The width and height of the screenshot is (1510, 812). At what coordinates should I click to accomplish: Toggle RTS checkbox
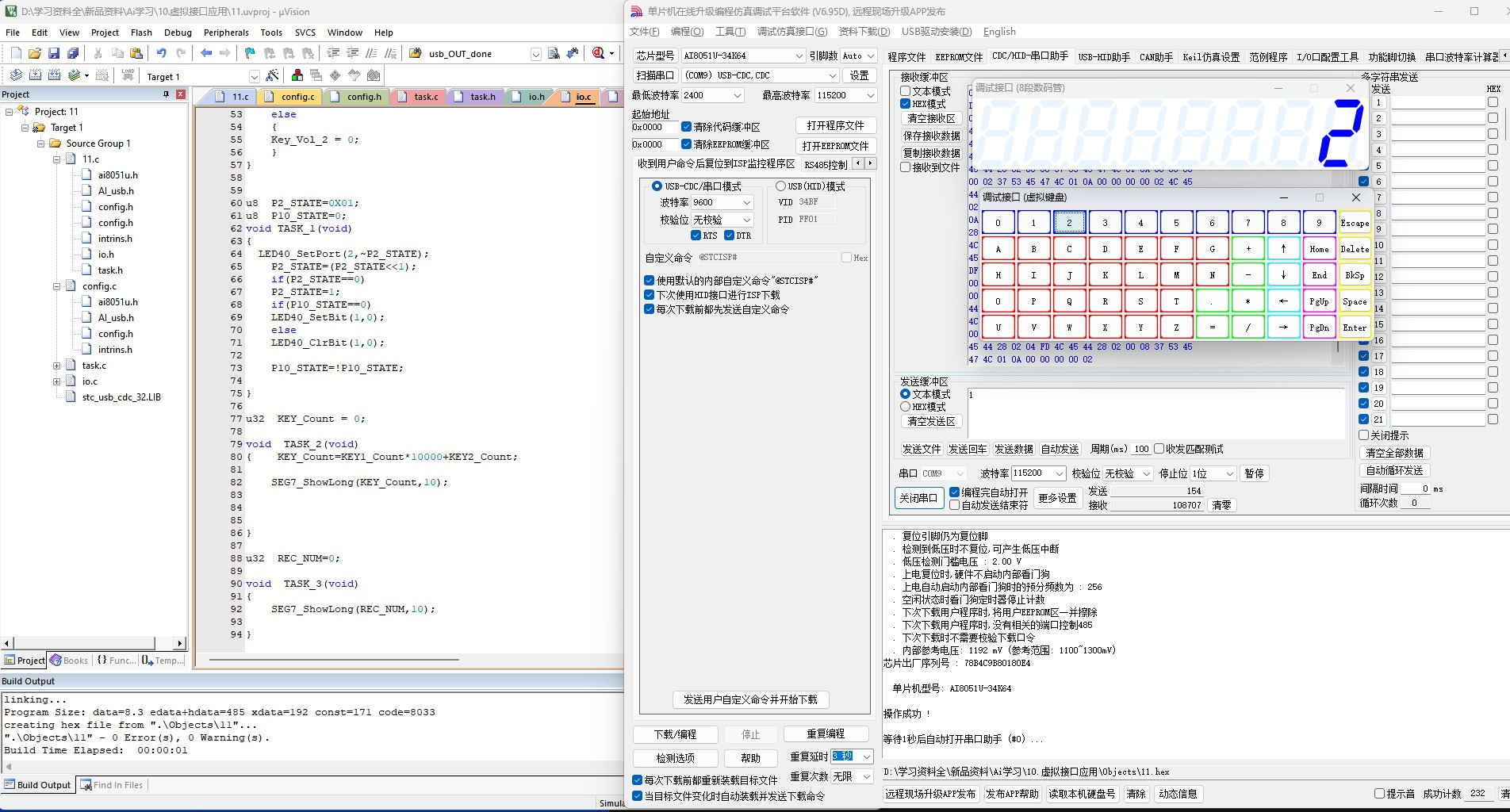[x=696, y=236]
